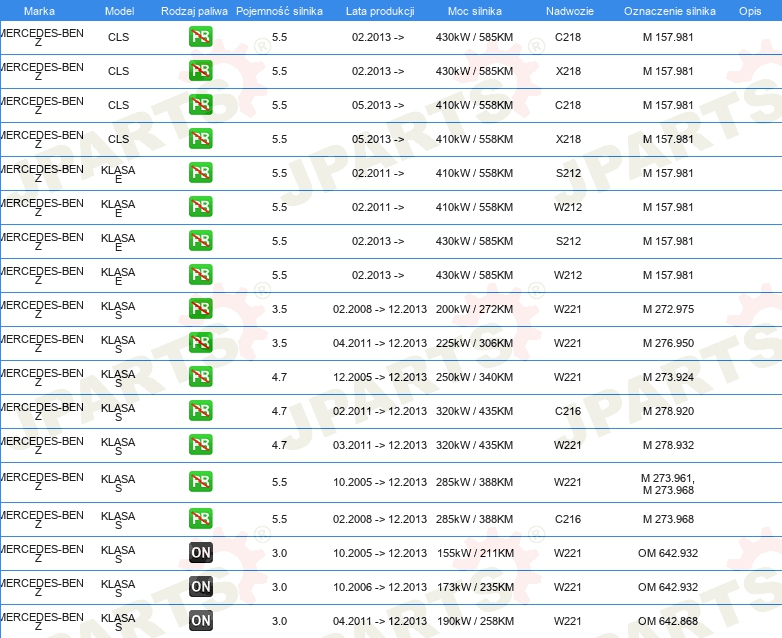782x638 pixels.
Task: Click the petrol icon in the M 278.920 row
Action: coord(200,411)
